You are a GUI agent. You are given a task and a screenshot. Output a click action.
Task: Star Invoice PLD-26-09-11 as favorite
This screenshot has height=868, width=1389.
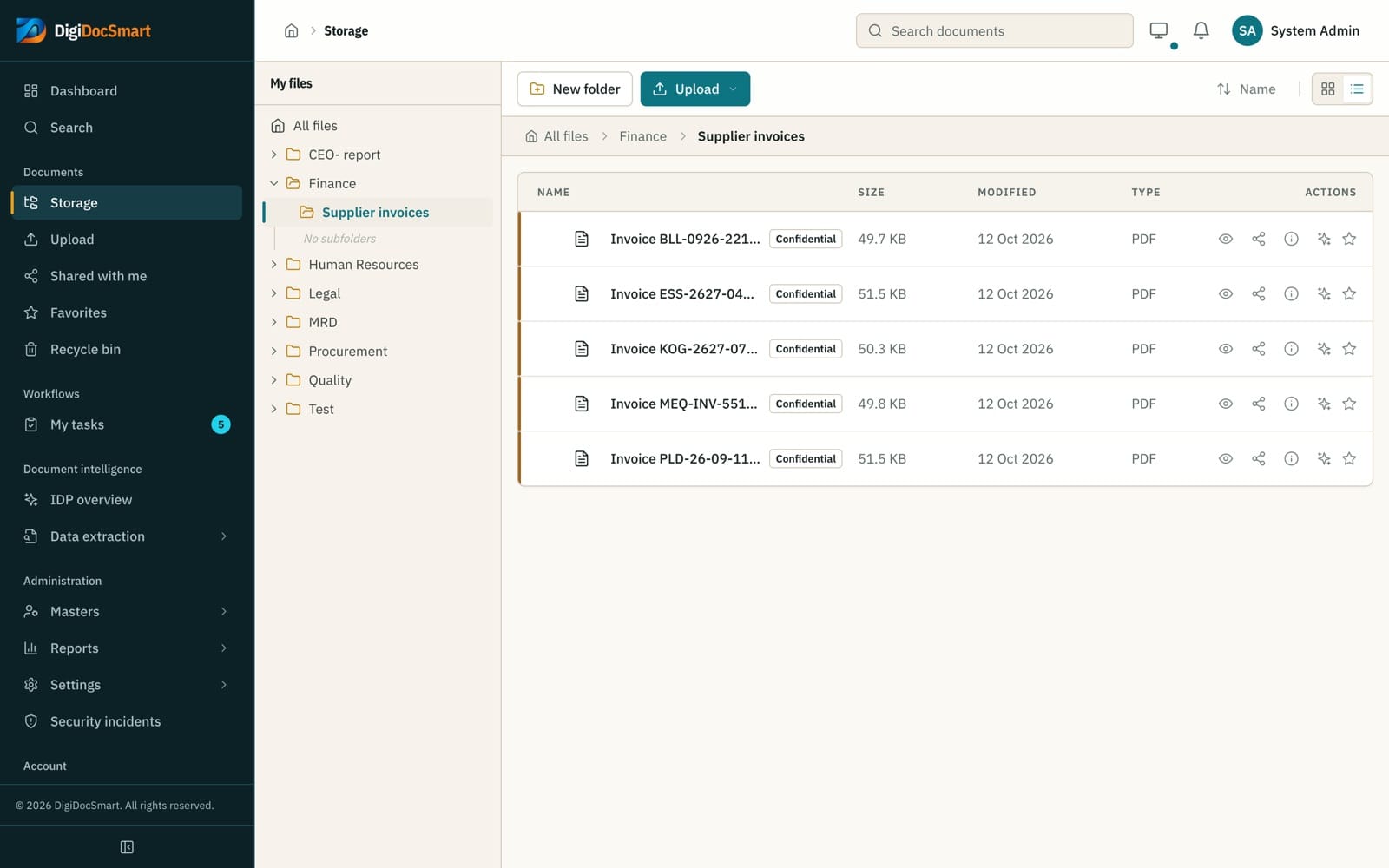point(1349,458)
